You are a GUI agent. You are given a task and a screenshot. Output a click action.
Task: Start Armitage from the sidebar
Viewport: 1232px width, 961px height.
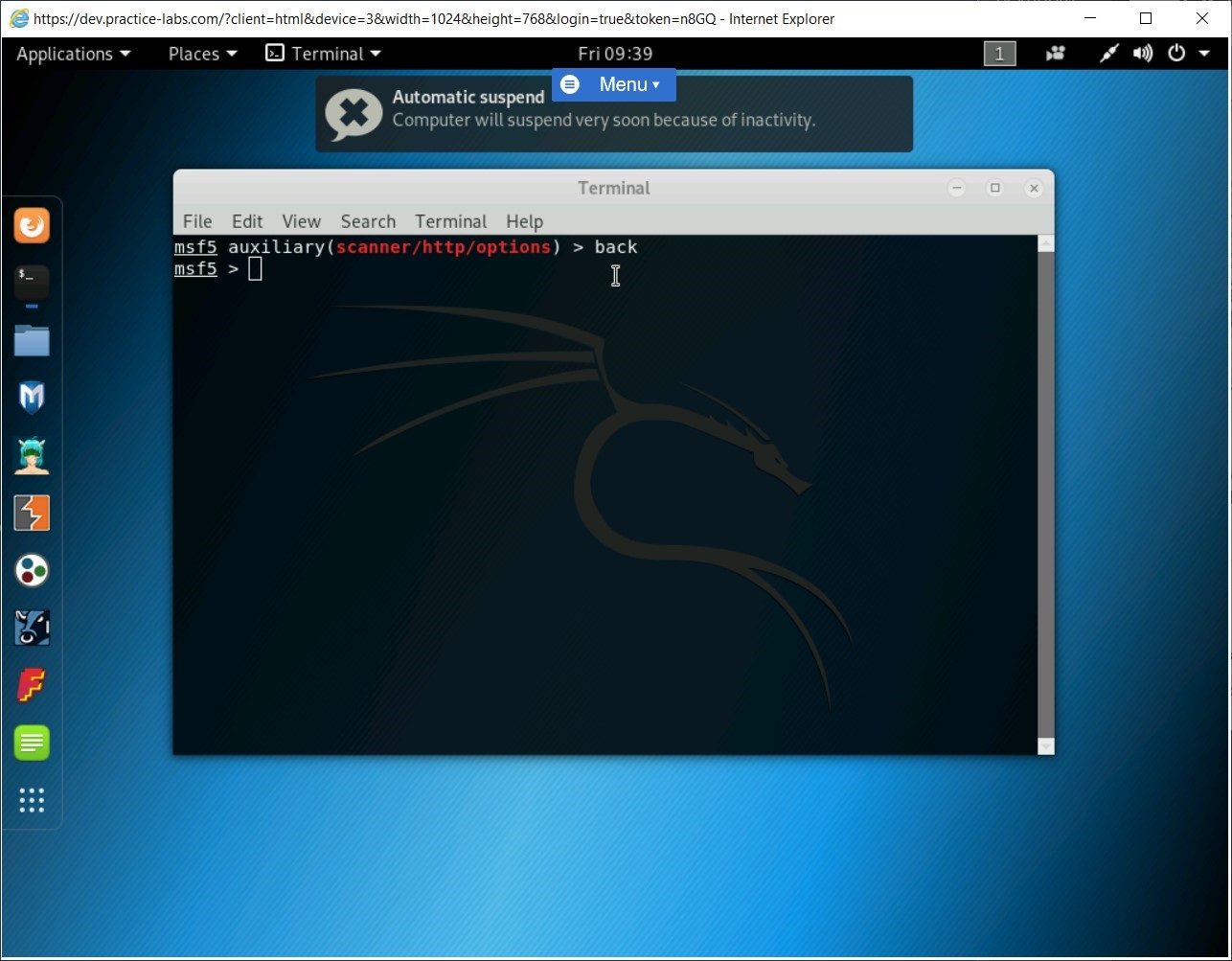(x=32, y=455)
